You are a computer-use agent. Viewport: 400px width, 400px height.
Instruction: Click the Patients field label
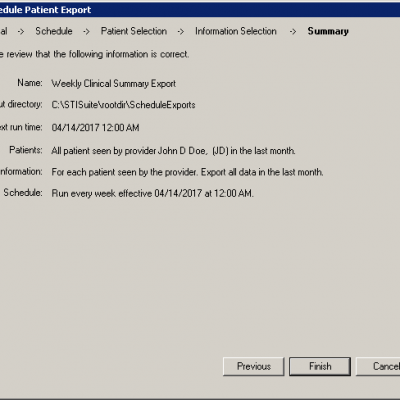click(26, 150)
